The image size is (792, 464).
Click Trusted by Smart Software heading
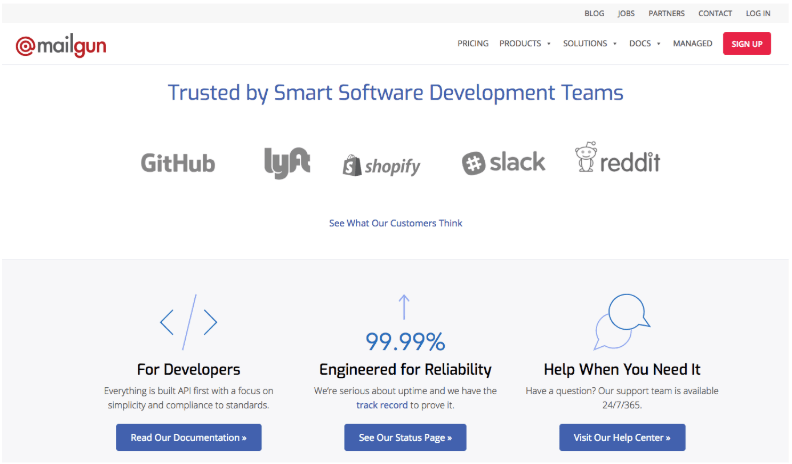(x=395, y=93)
